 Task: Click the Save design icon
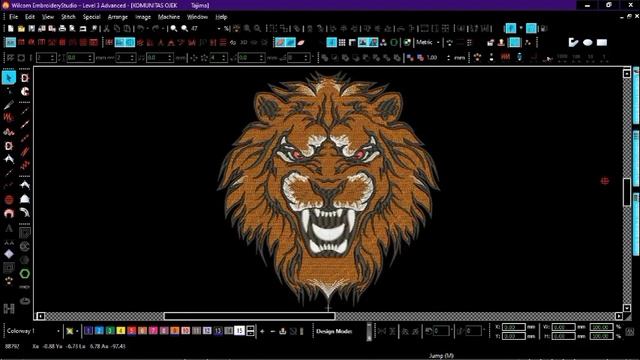coord(31,29)
